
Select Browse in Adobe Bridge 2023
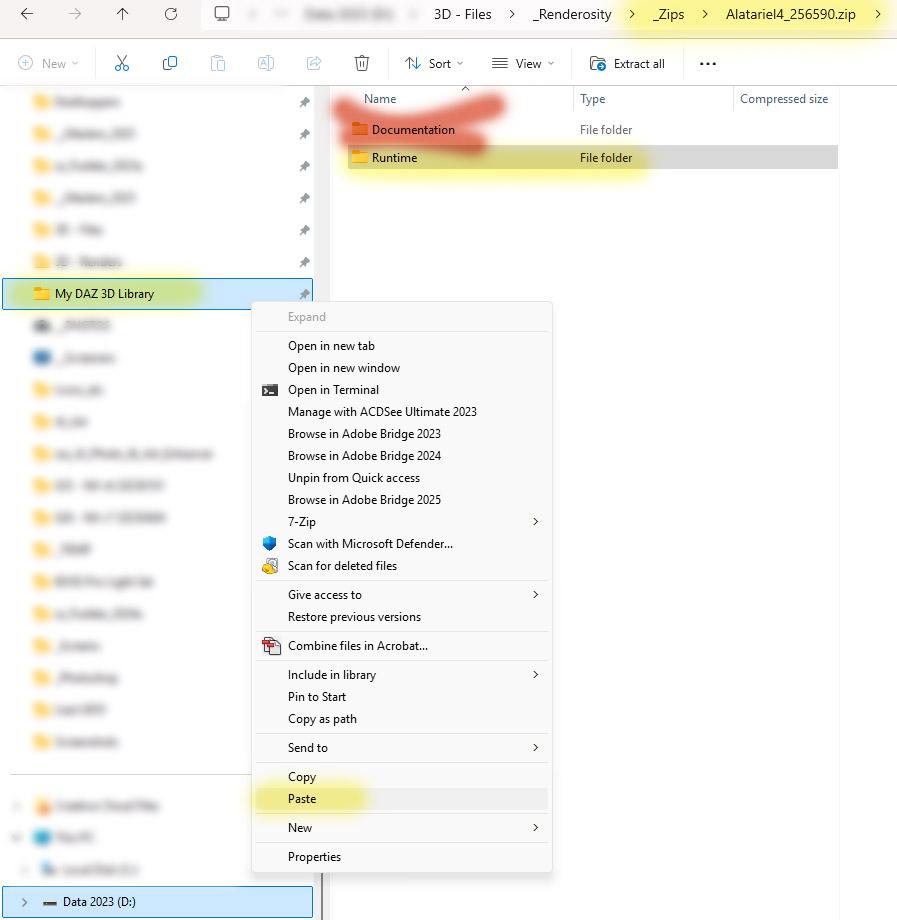pos(401,434)
